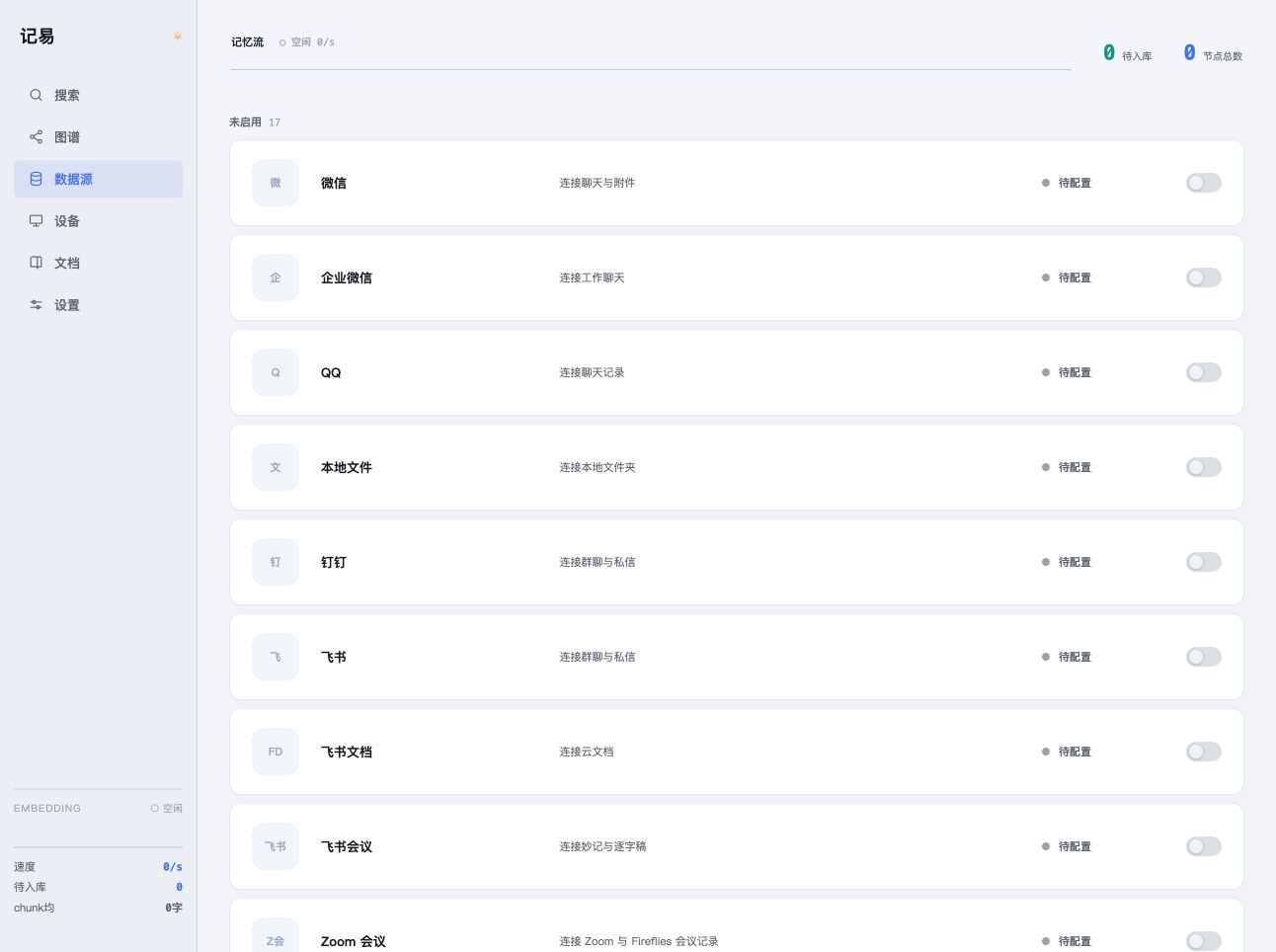Click the sliders icon beside 设置
This screenshot has width=1276, height=952.
click(x=36, y=305)
